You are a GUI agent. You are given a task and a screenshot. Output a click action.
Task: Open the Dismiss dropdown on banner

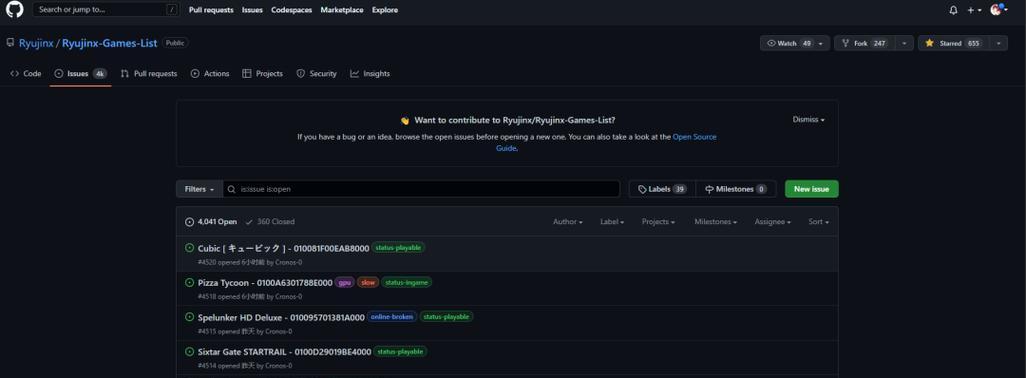point(809,120)
